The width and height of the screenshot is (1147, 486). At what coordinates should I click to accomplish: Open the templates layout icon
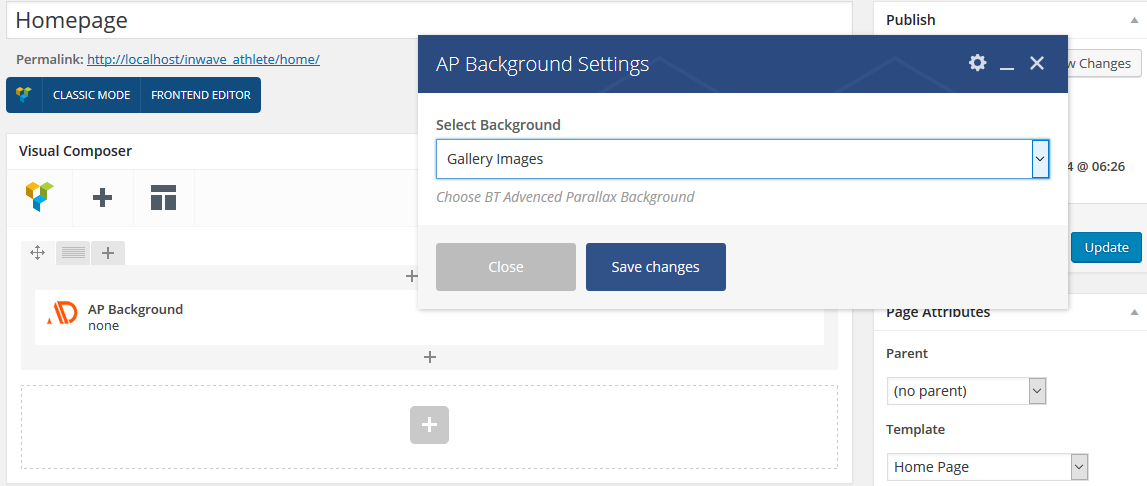pyautogui.click(x=164, y=198)
